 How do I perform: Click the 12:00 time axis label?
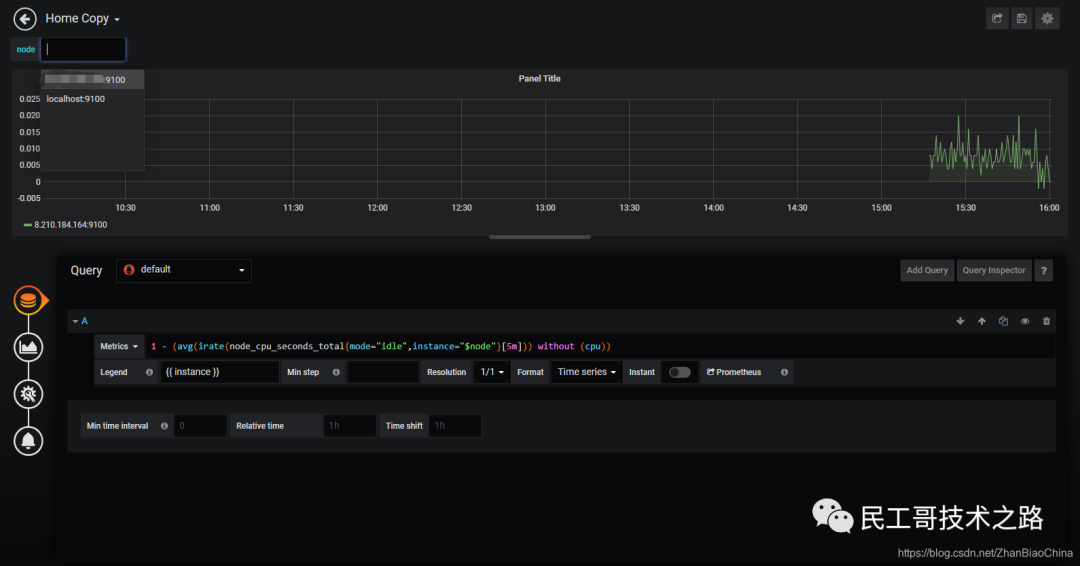pyautogui.click(x=377, y=208)
